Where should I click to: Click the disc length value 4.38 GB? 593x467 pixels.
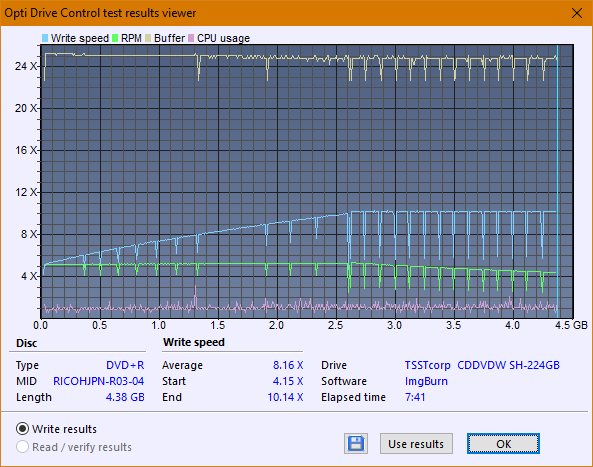125,397
